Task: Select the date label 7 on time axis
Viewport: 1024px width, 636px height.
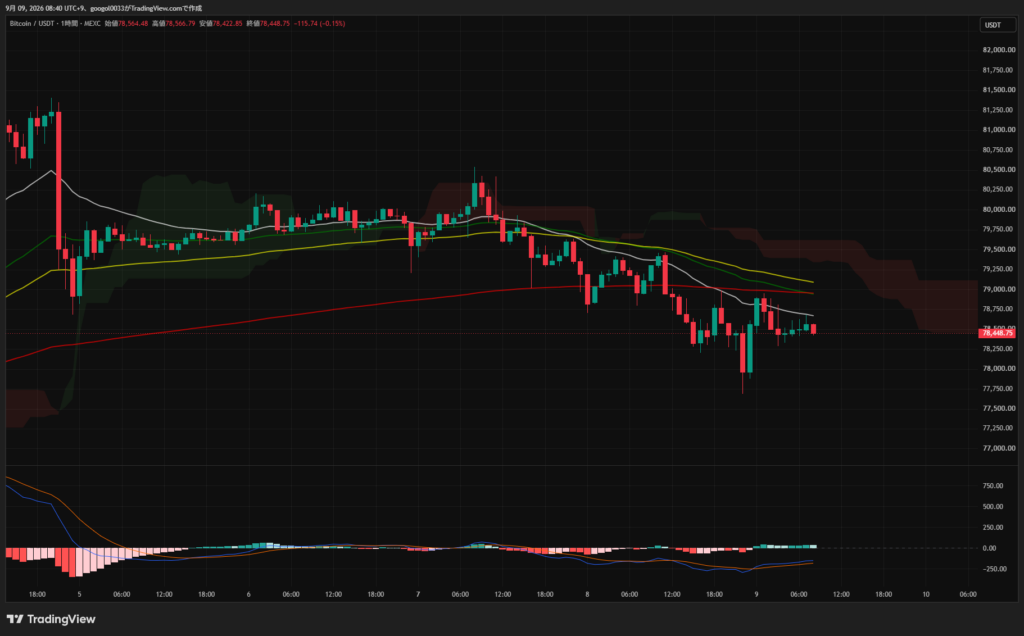Action: pyautogui.click(x=418, y=594)
